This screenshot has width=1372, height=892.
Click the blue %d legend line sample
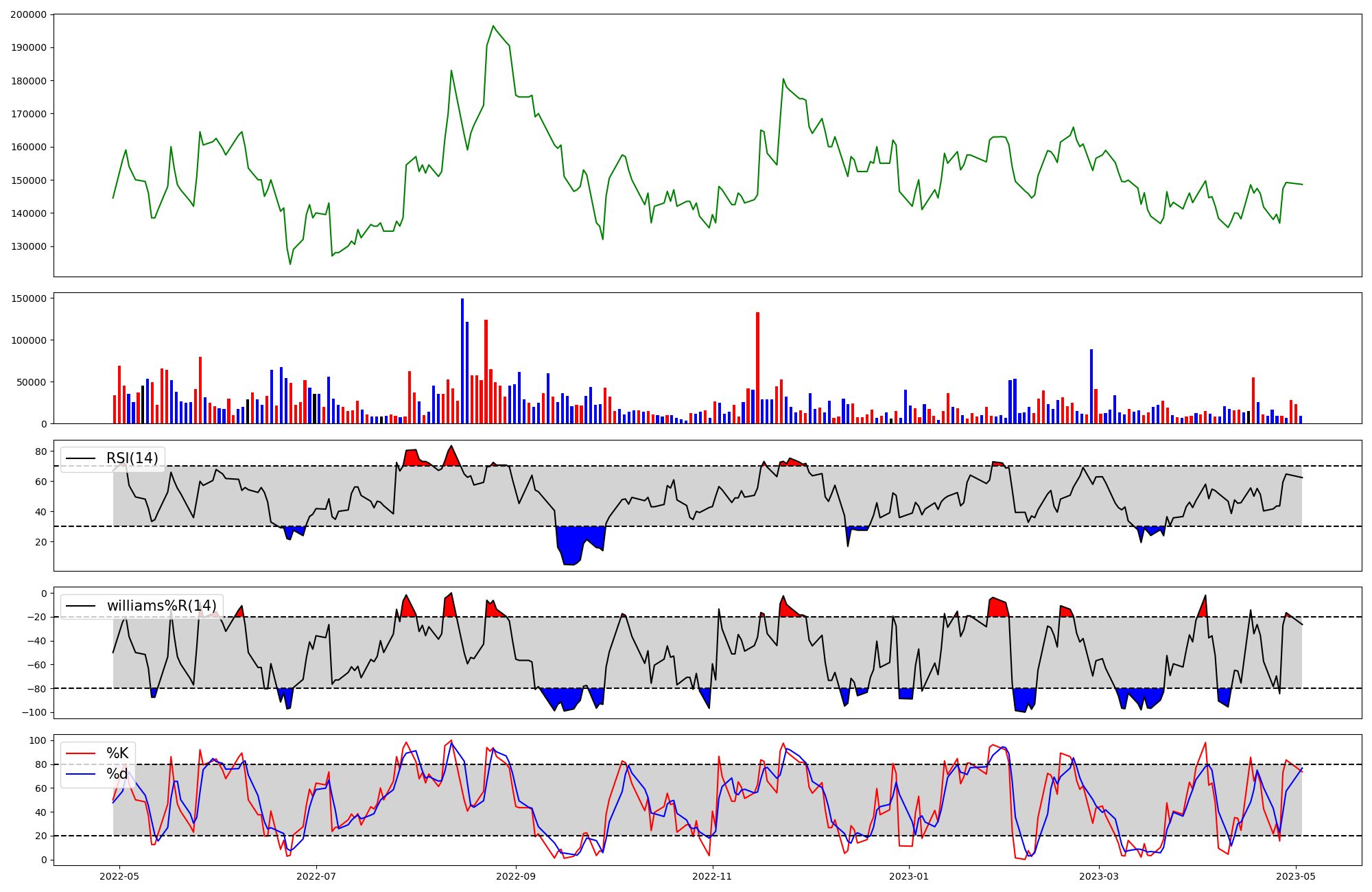(80, 774)
